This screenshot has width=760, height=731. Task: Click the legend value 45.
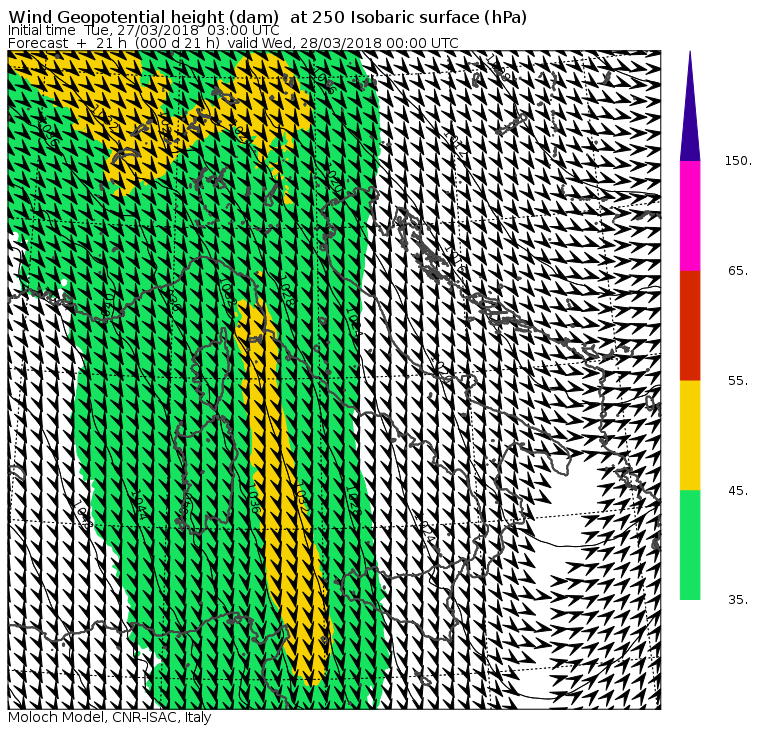coord(738,491)
